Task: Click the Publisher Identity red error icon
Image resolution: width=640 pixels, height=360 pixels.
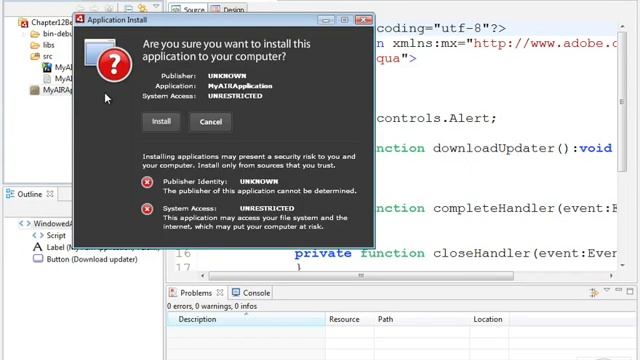Action: point(147,182)
